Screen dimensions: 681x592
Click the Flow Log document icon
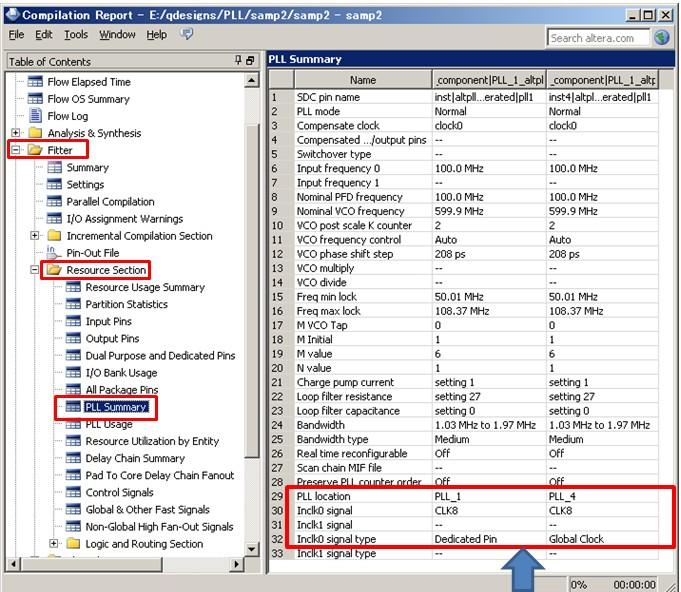(x=36, y=116)
